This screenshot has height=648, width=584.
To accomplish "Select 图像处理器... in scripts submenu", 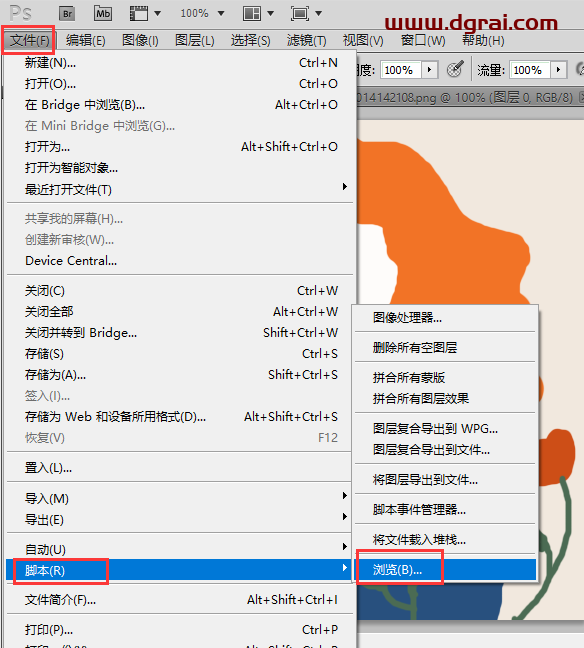I will pyautogui.click(x=445, y=317).
